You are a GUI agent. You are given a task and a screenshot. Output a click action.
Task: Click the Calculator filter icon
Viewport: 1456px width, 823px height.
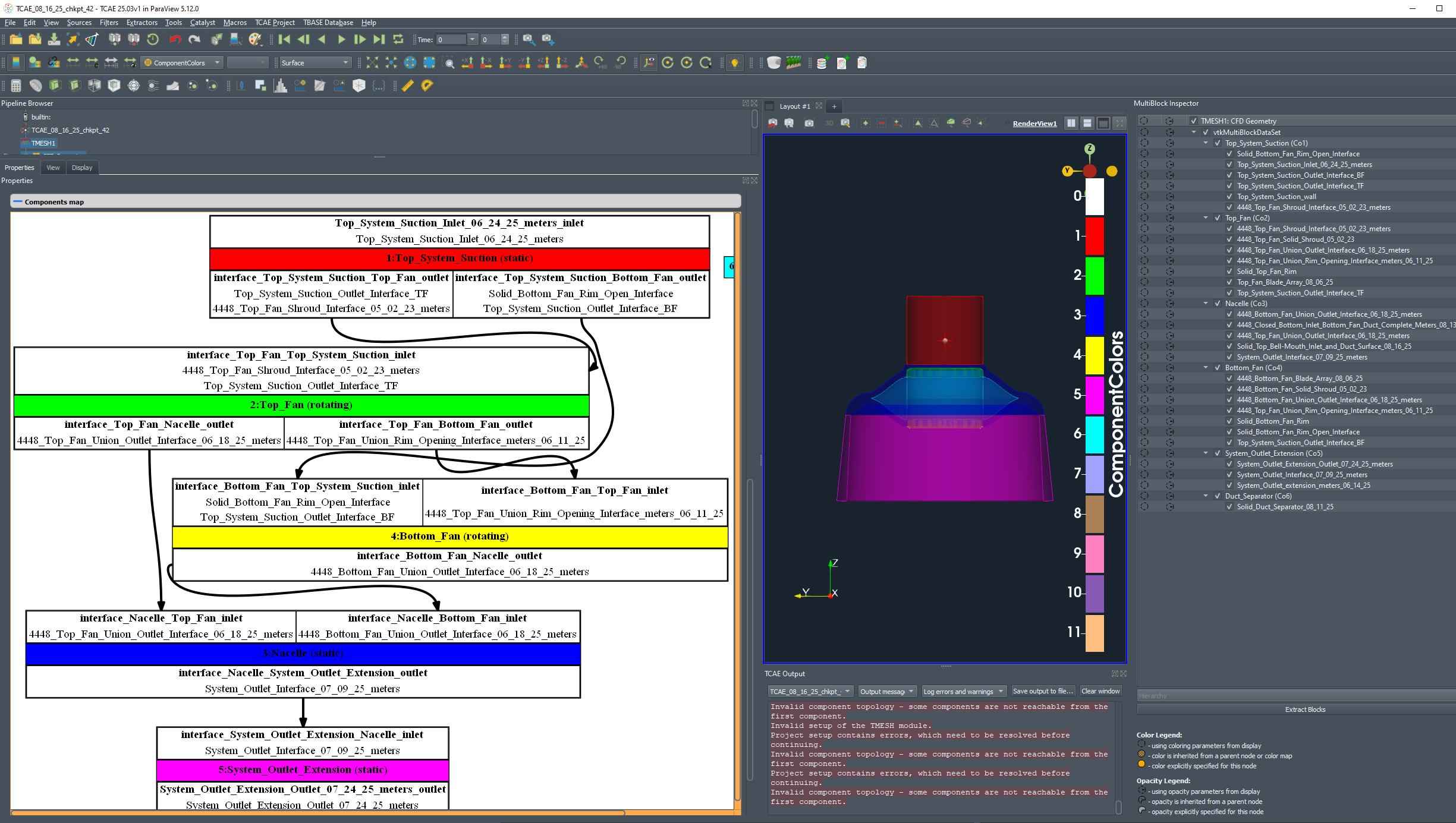point(16,86)
